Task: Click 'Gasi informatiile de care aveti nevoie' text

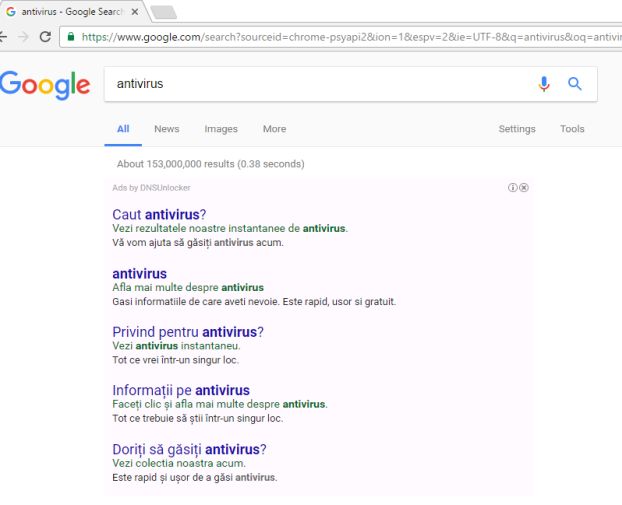Action: tap(196, 302)
